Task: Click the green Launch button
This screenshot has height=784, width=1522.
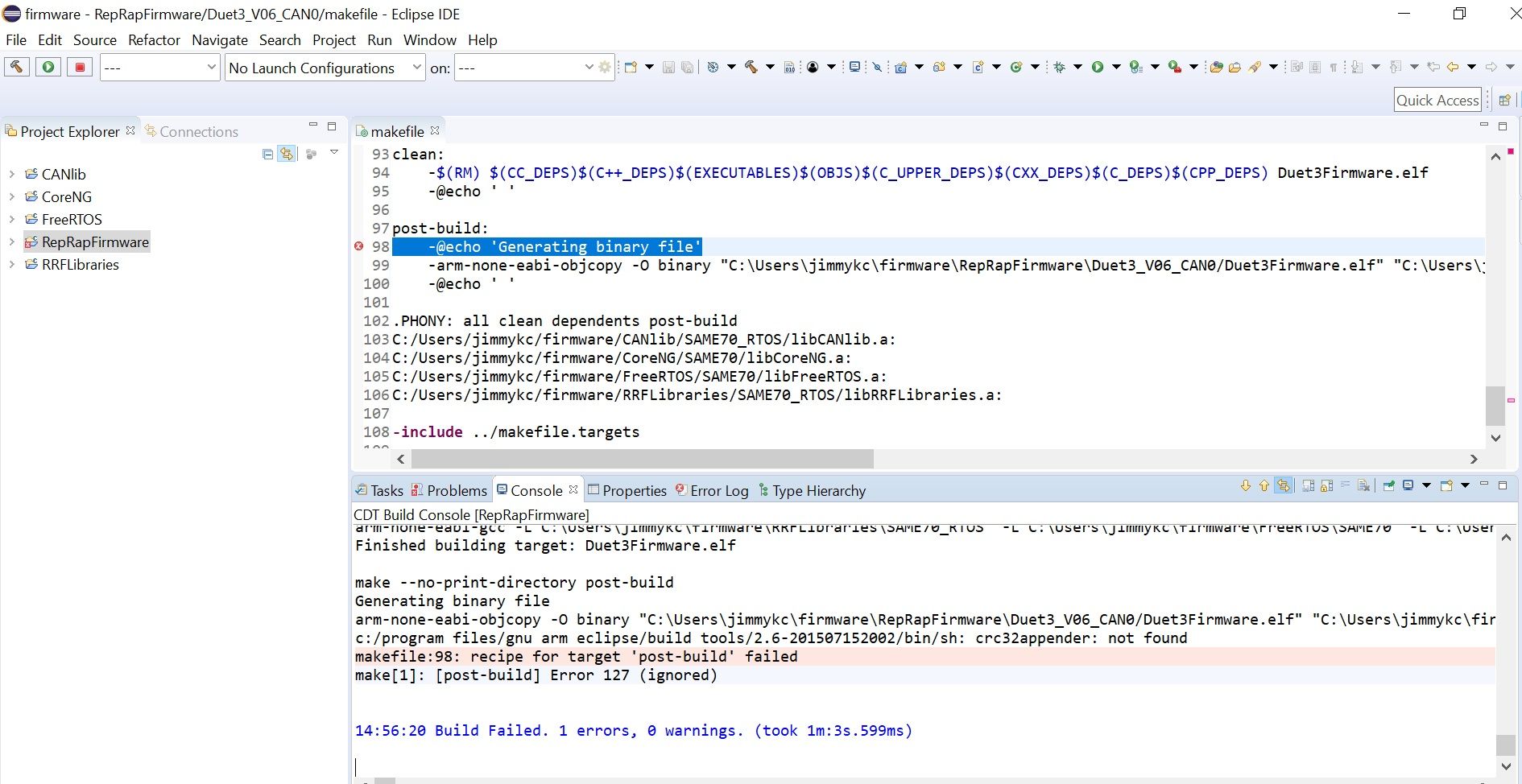Action: click(48, 67)
